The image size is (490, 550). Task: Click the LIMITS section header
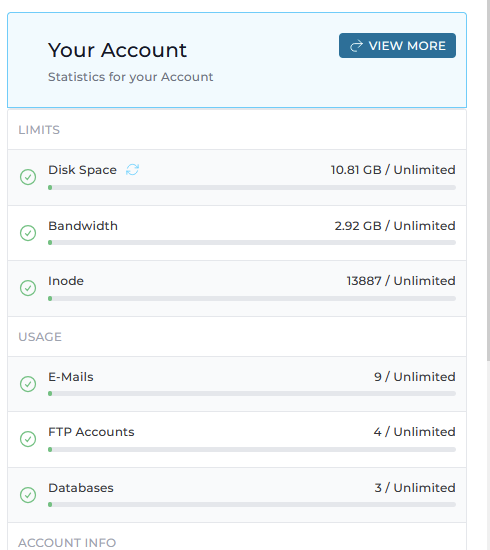tap(39, 130)
